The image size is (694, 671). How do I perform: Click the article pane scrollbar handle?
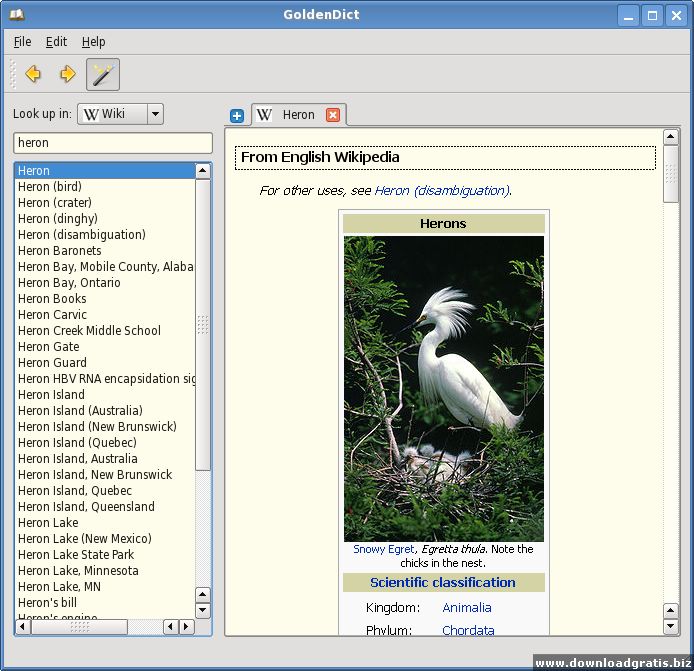671,174
